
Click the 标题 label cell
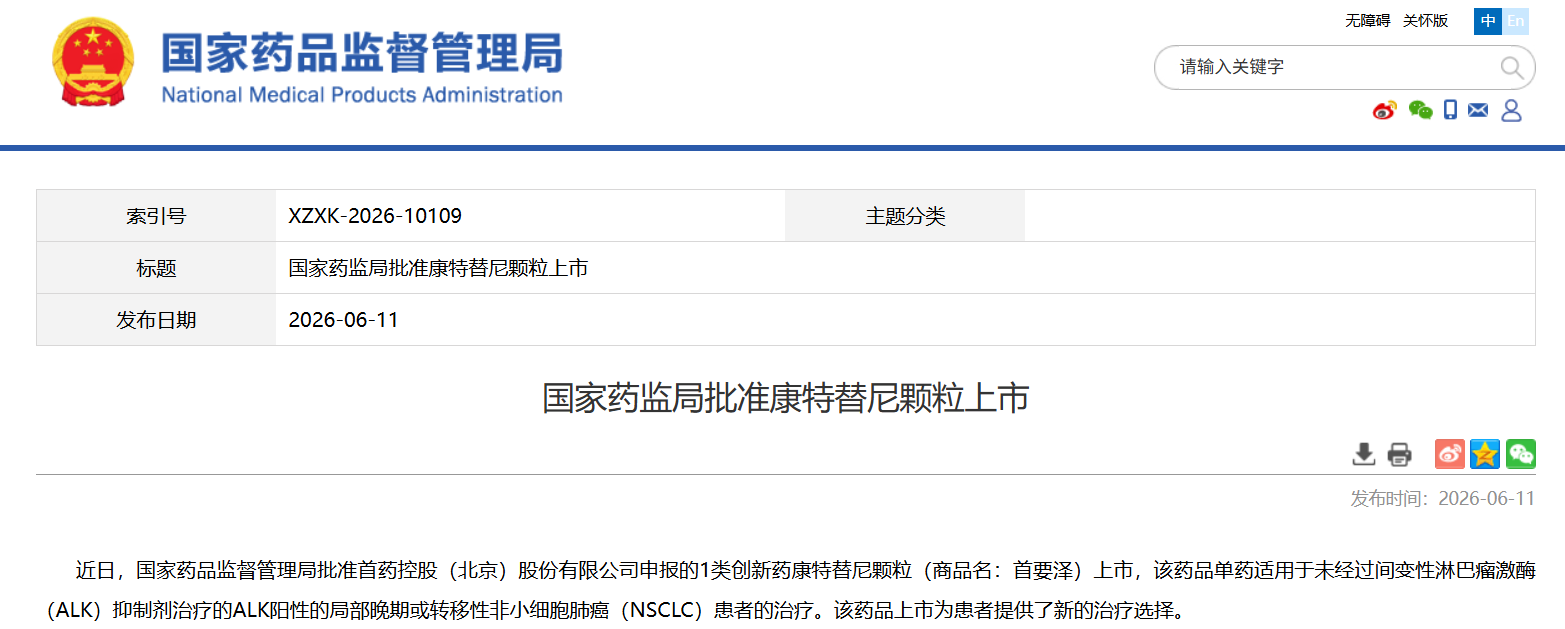pyautogui.click(x=156, y=268)
